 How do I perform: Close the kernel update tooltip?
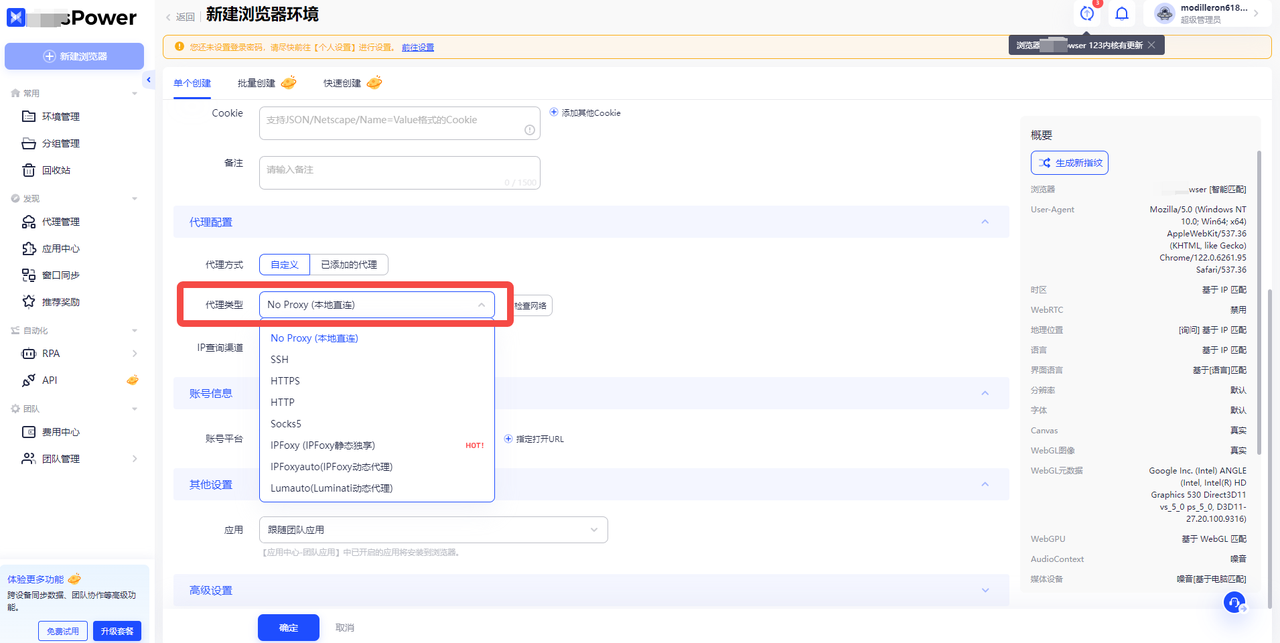click(x=1151, y=45)
